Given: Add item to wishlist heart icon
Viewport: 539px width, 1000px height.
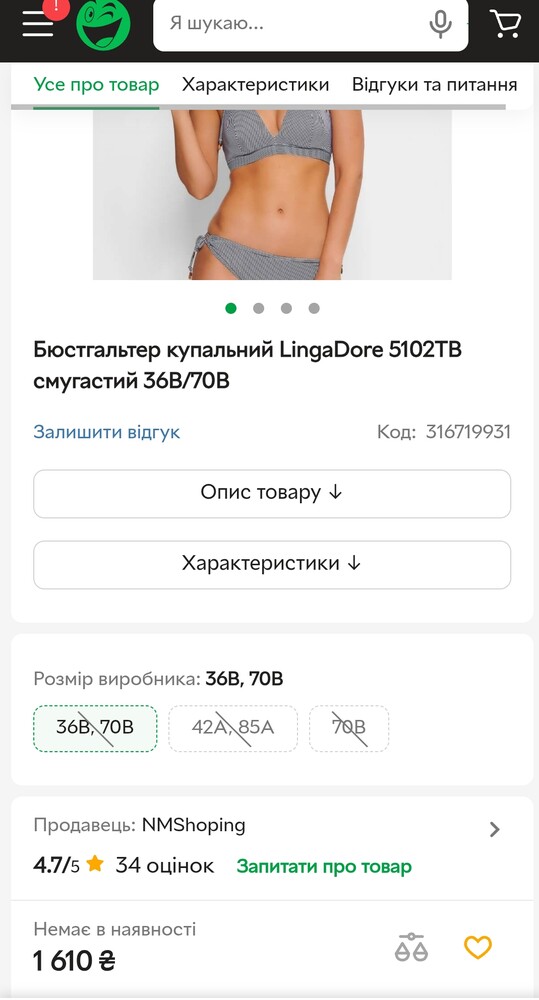Looking at the screenshot, I should click(x=478, y=947).
